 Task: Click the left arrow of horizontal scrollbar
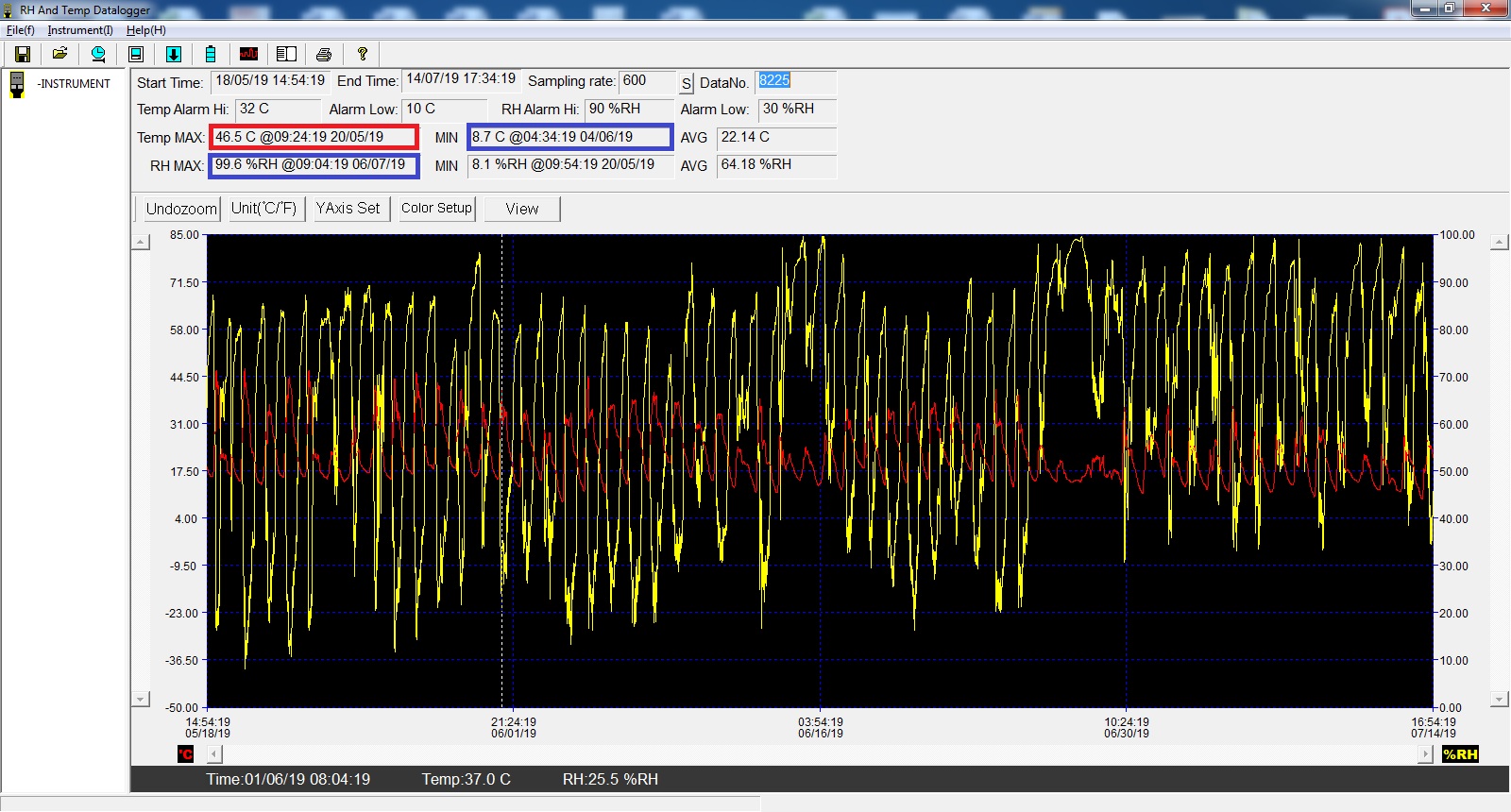click(214, 753)
